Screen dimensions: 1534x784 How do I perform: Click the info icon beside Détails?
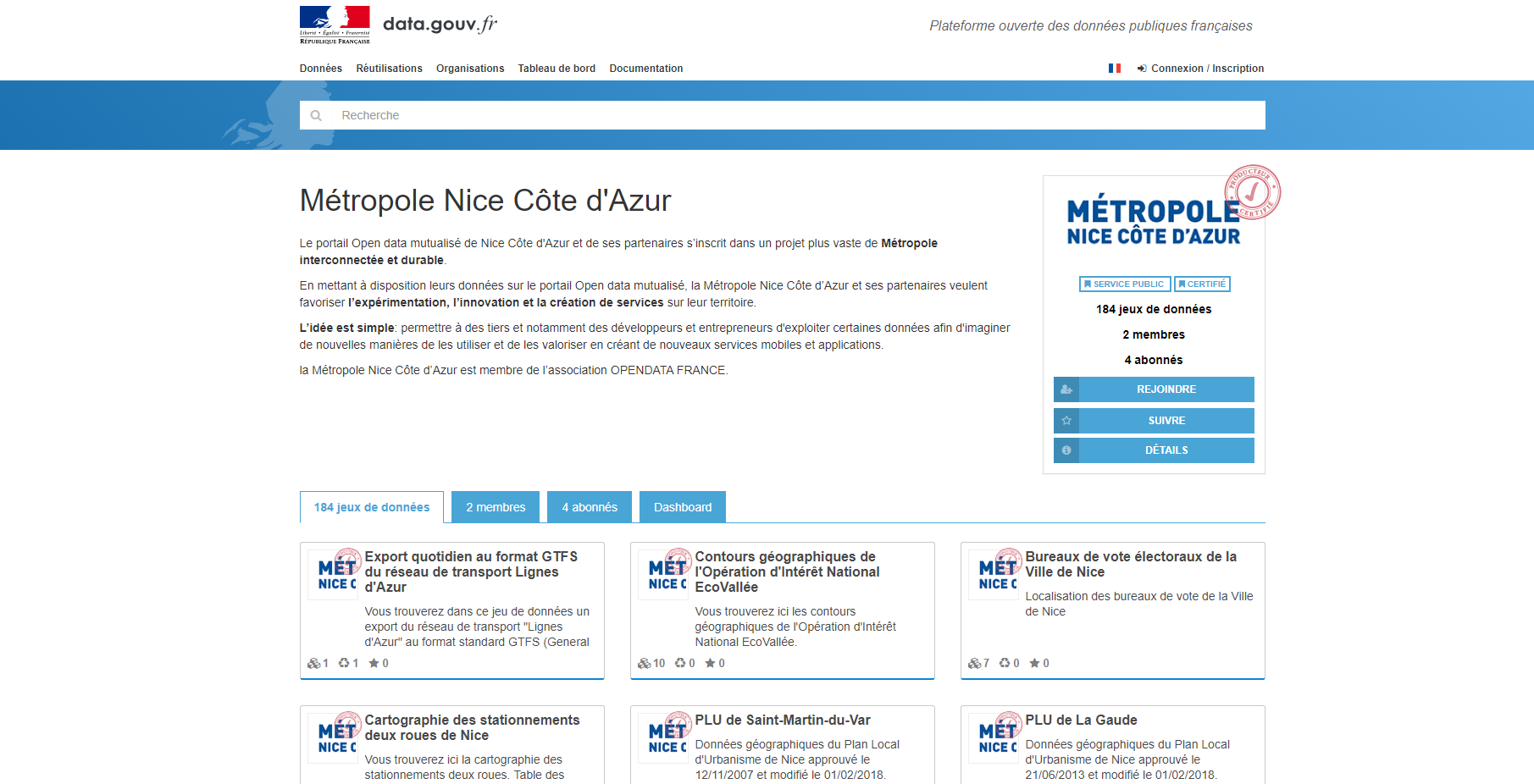pyautogui.click(x=1066, y=450)
